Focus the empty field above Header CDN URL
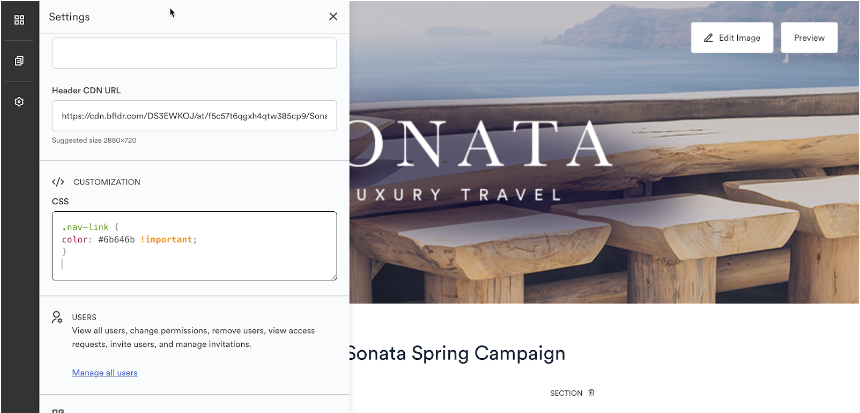 [194, 53]
